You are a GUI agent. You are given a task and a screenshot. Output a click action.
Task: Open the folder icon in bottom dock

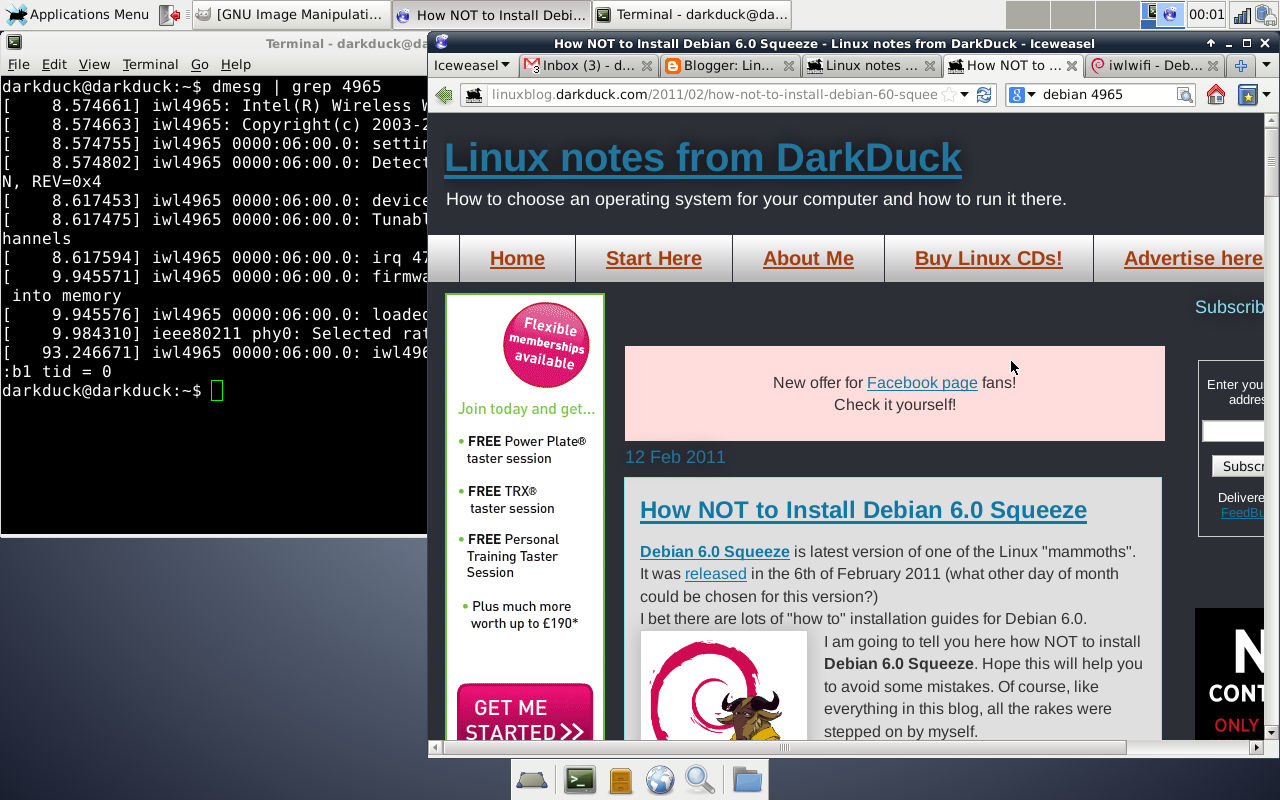[x=747, y=780]
